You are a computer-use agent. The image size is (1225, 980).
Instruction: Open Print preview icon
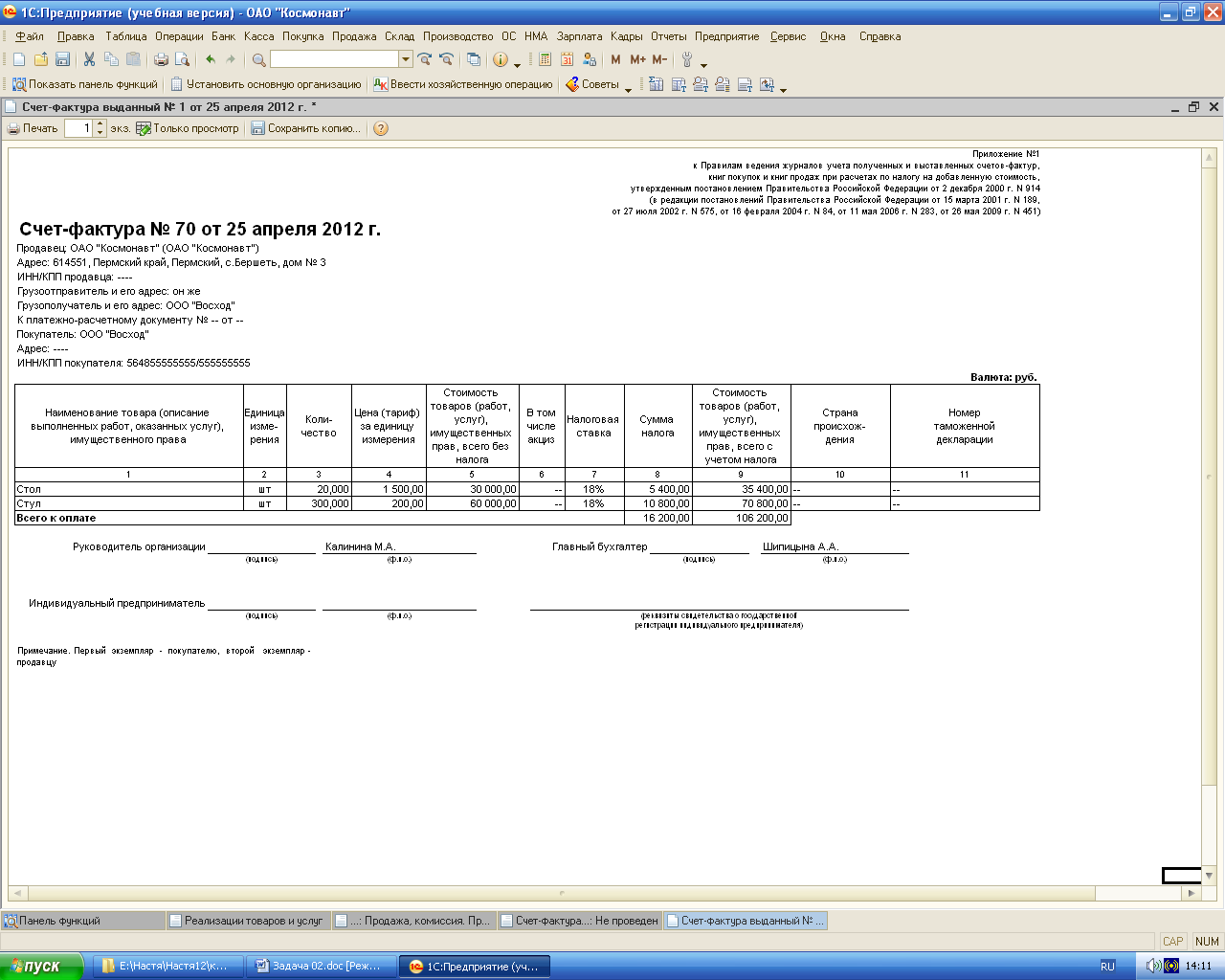(183, 59)
